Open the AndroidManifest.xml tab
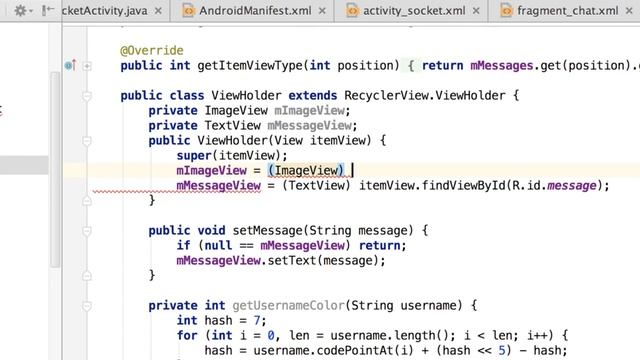The width and height of the screenshot is (640, 360). click(255, 11)
